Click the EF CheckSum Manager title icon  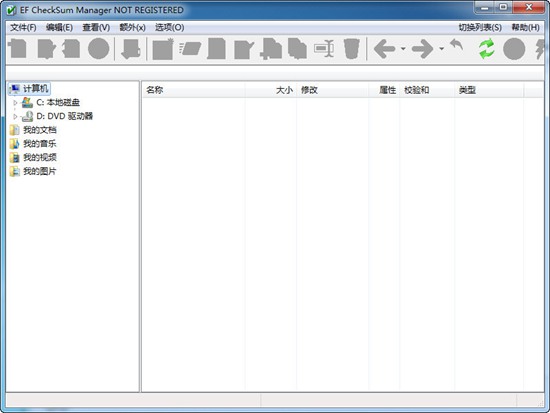tap(11, 10)
